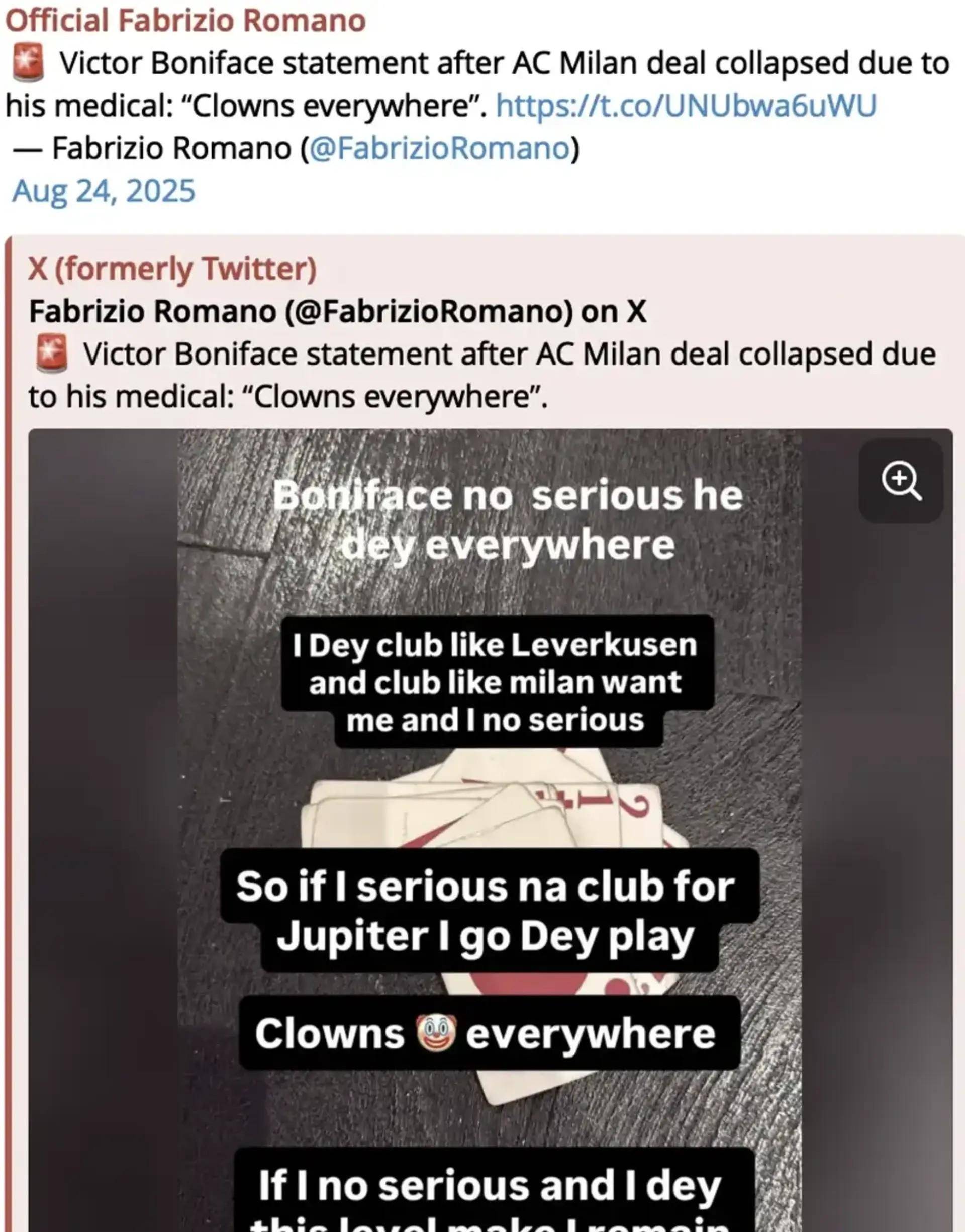Viewport: 965px width, 1232px height.
Task: Click the siren emoji in the top message
Action: tap(28, 63)
